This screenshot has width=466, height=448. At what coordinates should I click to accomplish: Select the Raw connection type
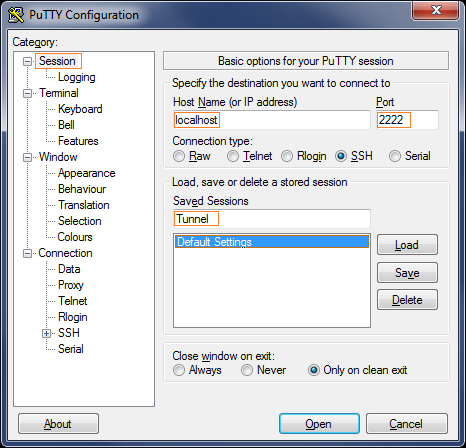[x=179, y=156]
